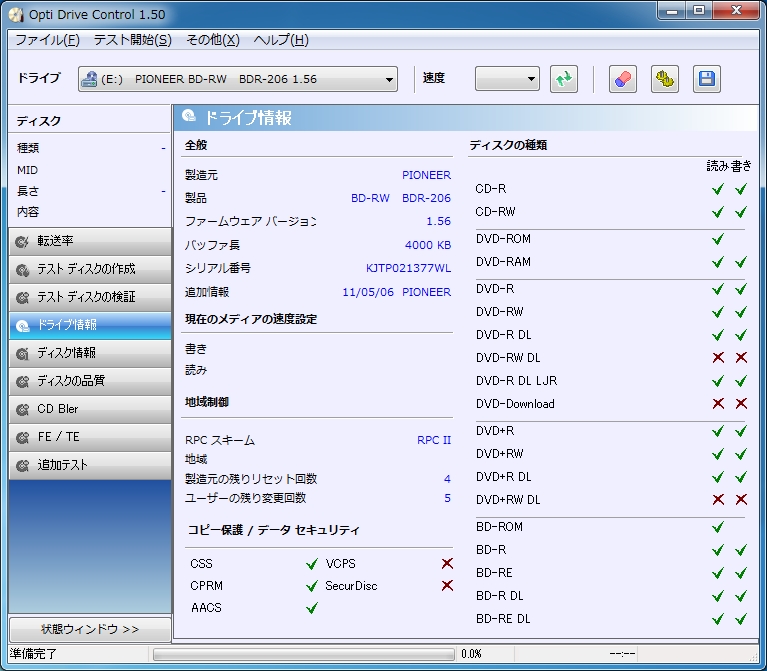
Task: Select 転送率 in the sidebar
Action: point(90,241)
